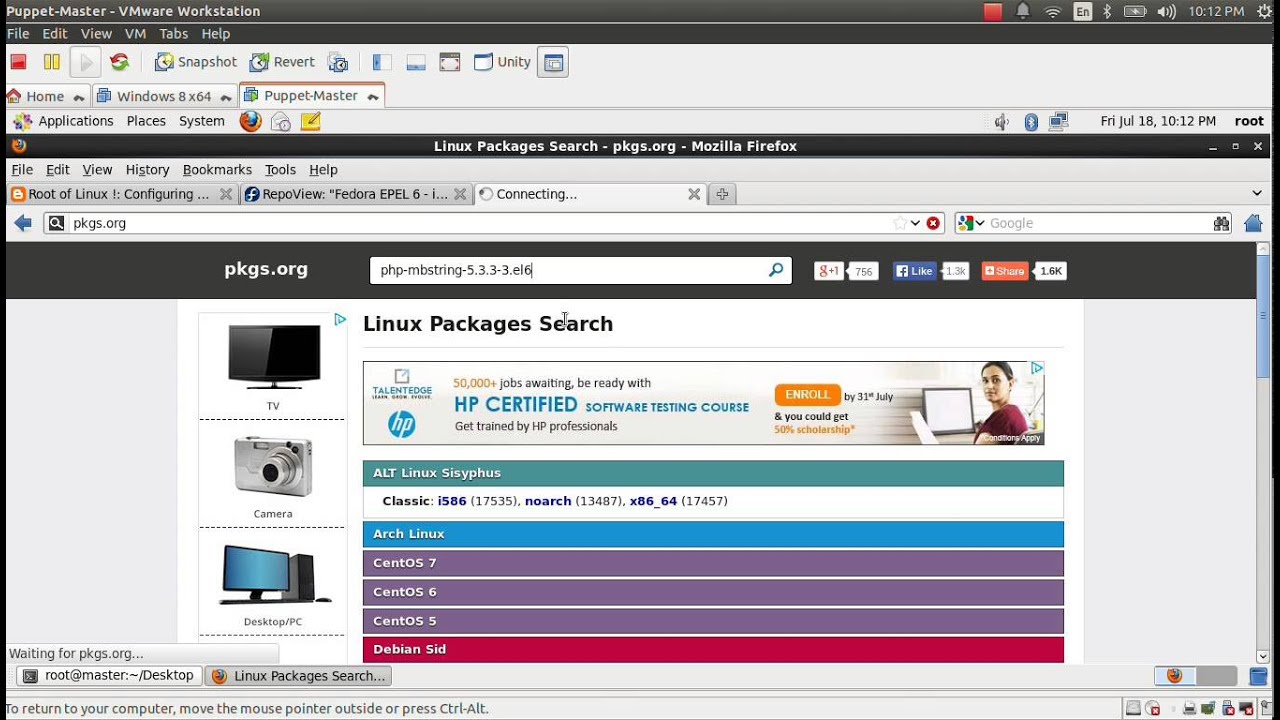Open the x86_64 Classic repository link
This screenshot has width=1280, height=720.
pos(653,501)
